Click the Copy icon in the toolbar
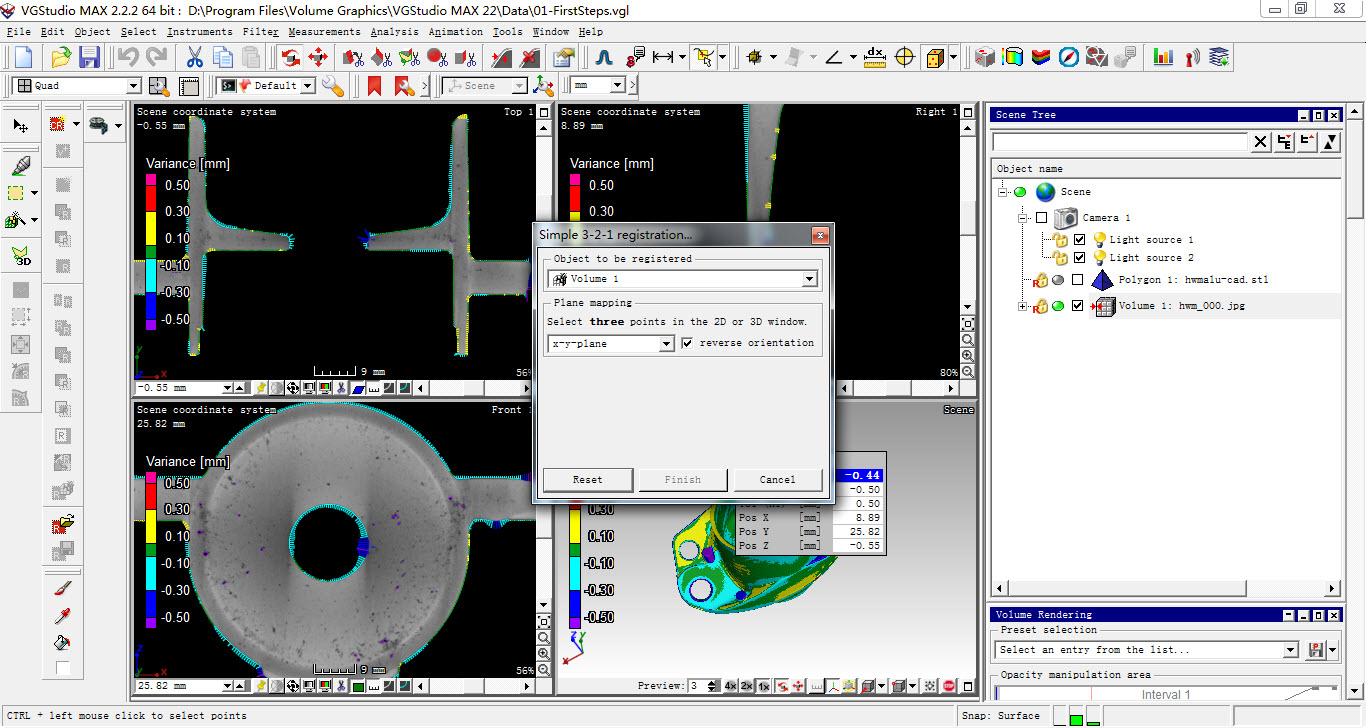The image size is (1366, 728). pyautogui.click(x=222, y=57)
